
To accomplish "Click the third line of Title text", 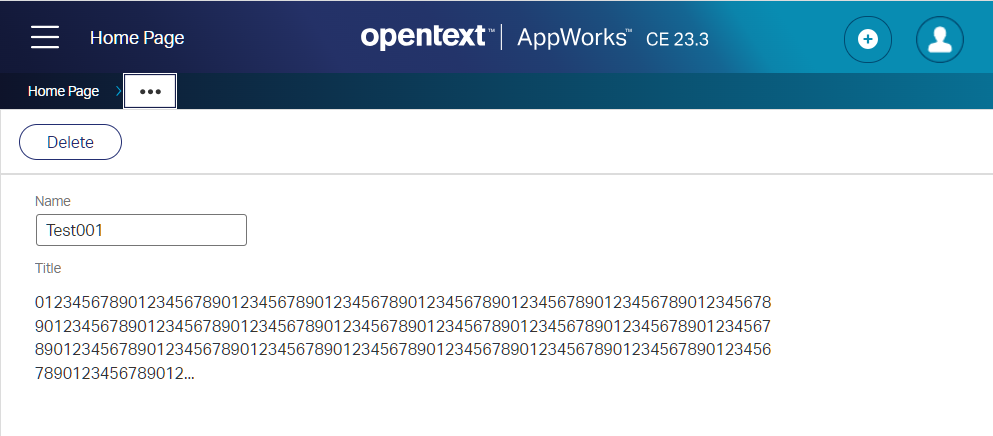I will [403, 350].
